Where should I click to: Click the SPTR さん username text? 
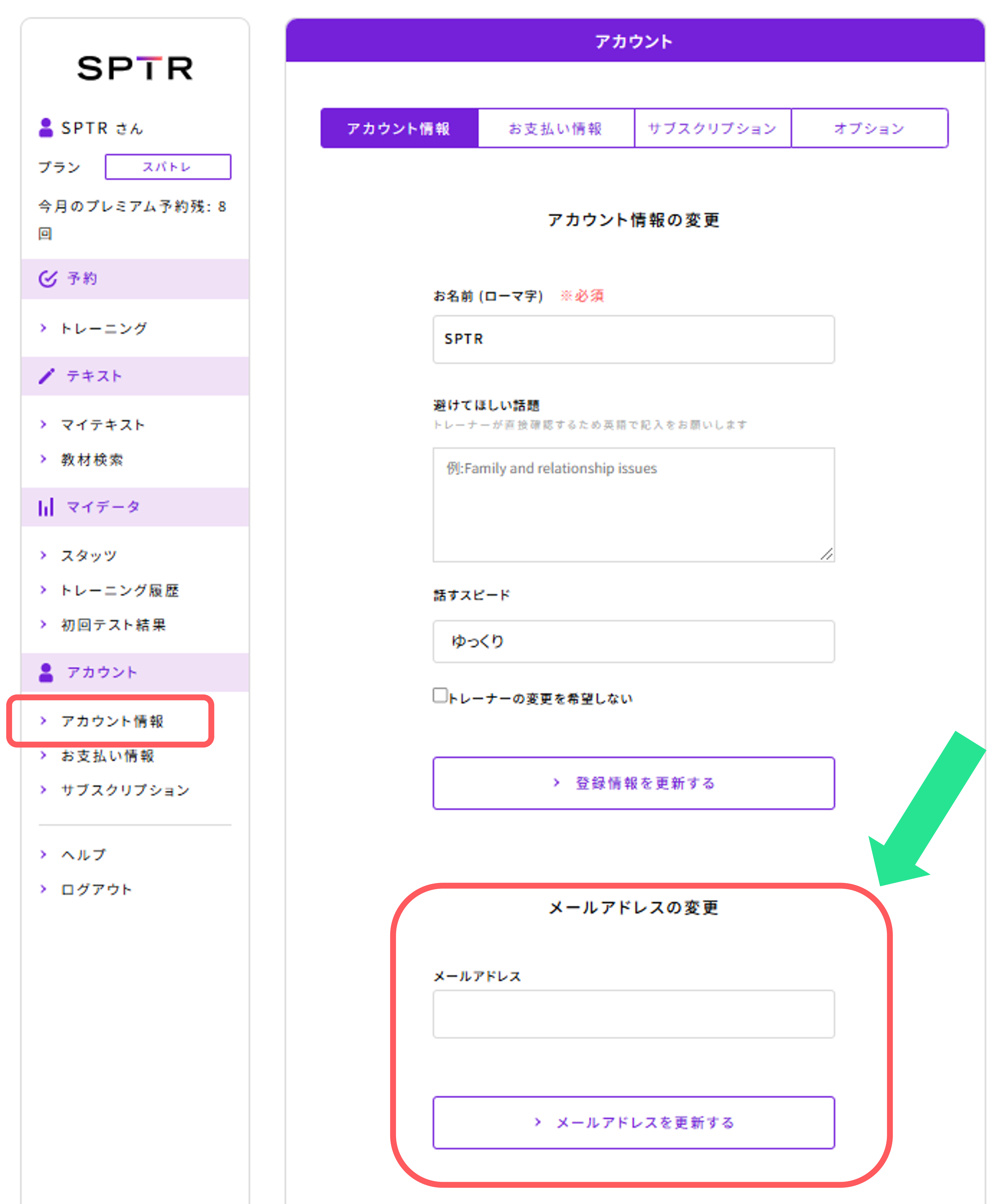tap(102, 128)
